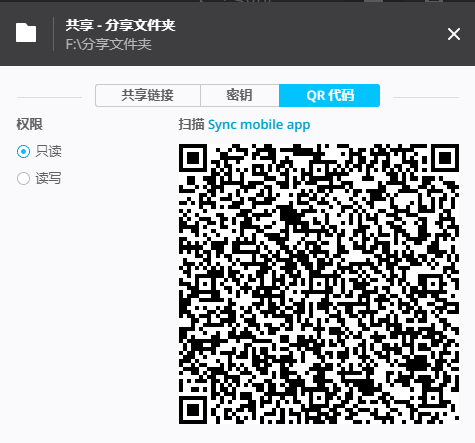Click the dialog title 共享 - 分享文件夹

[x=120, y=25]
